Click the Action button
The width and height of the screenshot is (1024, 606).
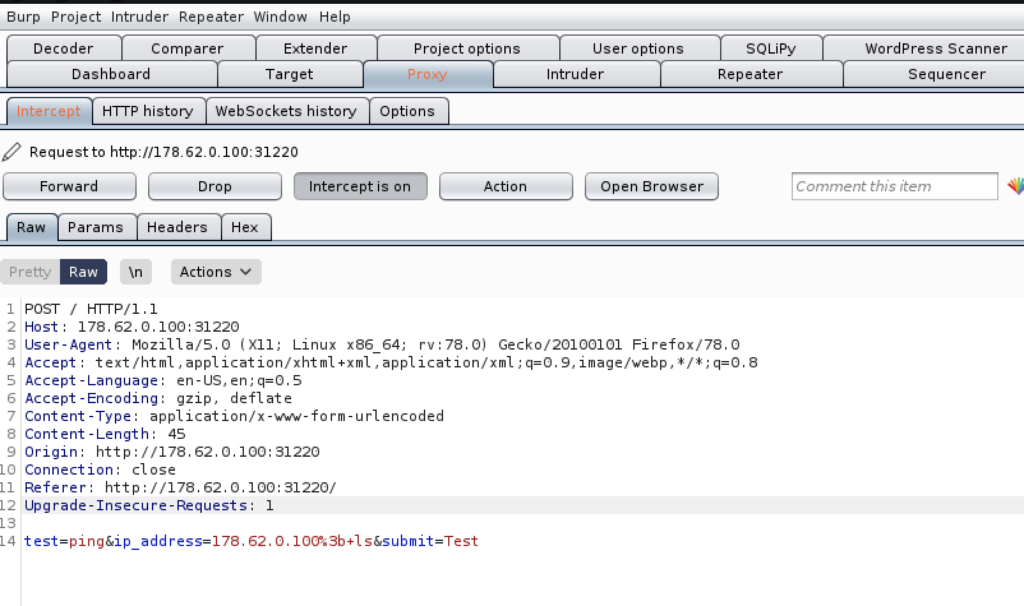[x=505, y=187]
